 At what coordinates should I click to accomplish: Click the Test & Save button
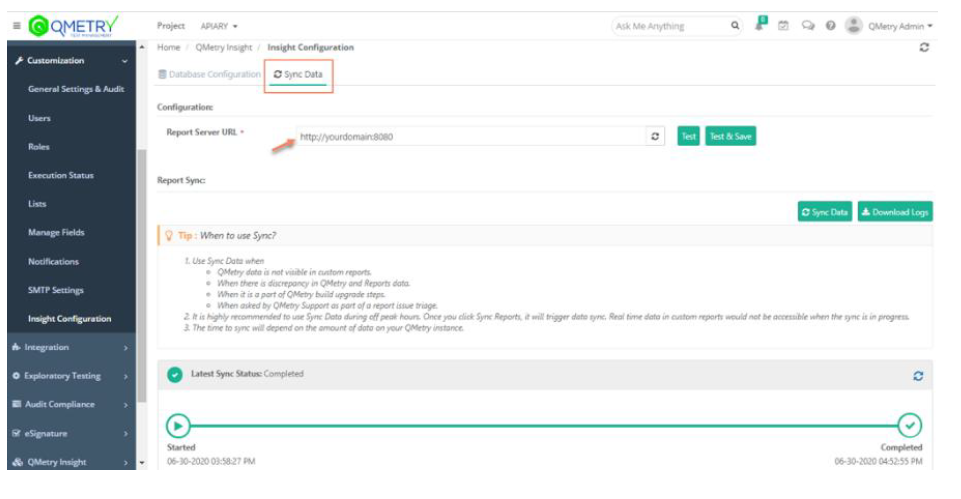[x=731, y=136]
